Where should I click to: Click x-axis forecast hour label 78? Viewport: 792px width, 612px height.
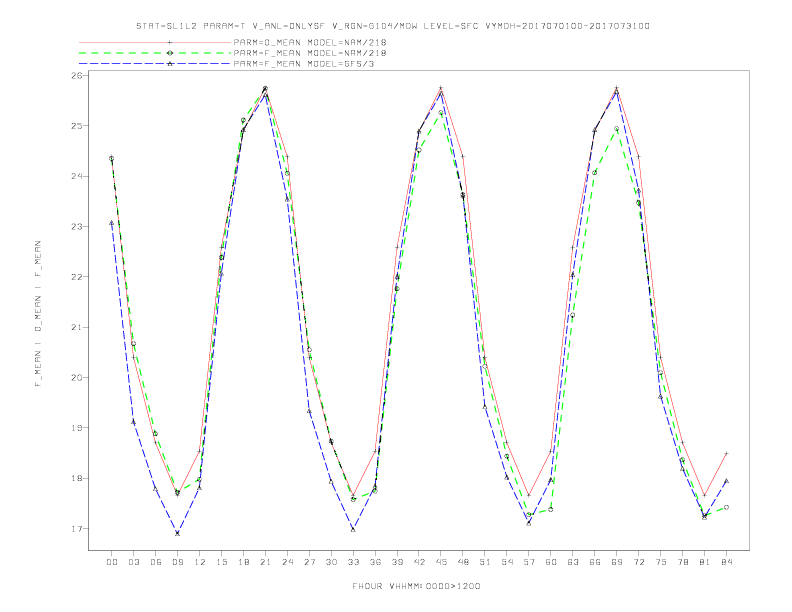tap(683, 562)
